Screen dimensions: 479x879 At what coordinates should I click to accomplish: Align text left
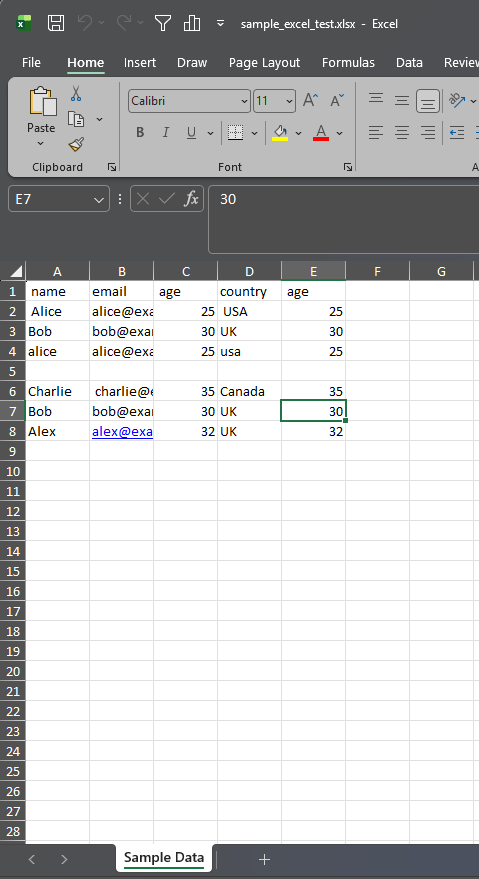[x=376, y=133]
